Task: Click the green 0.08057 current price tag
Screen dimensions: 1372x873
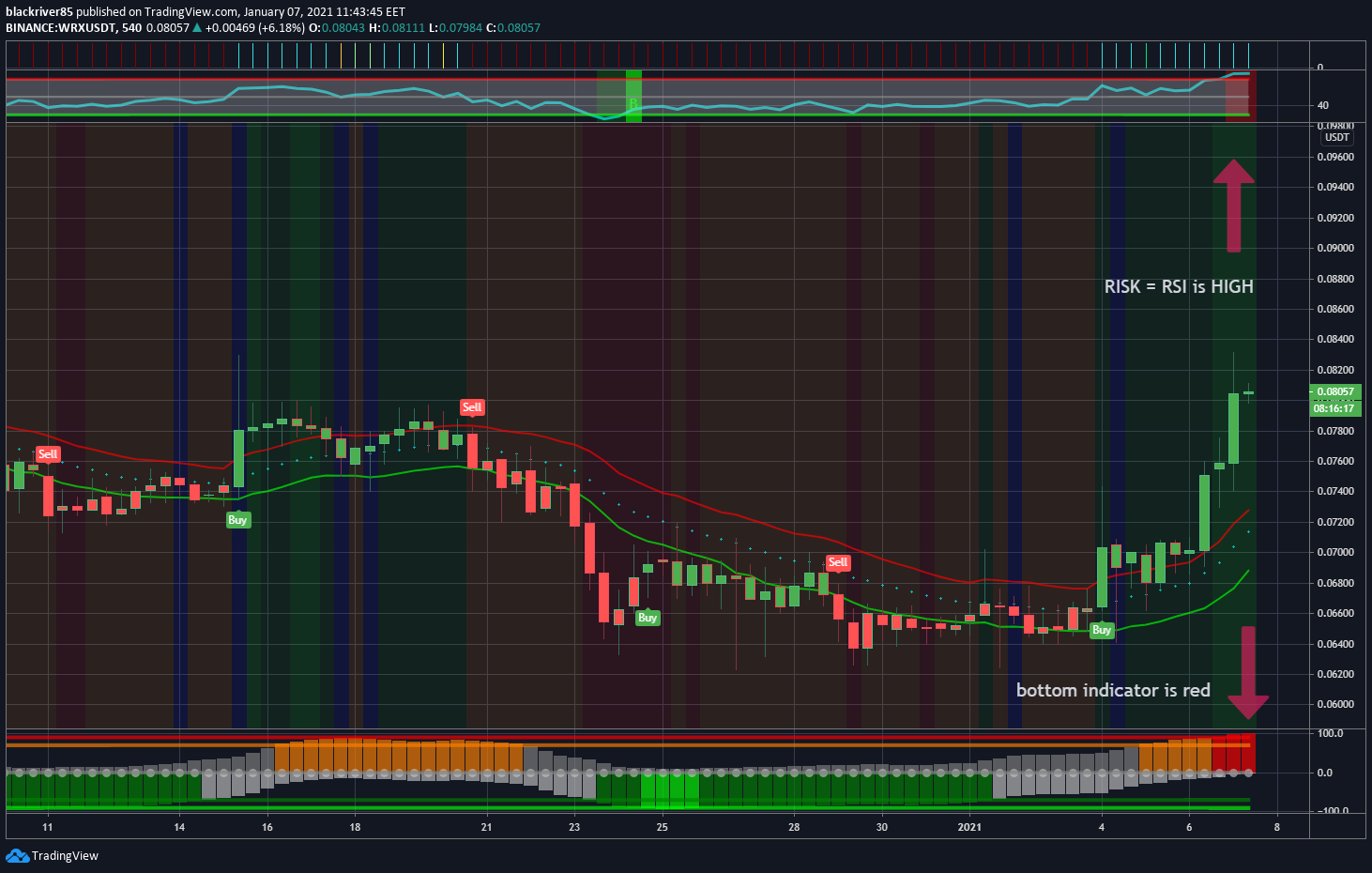Action: (1335, 392)
